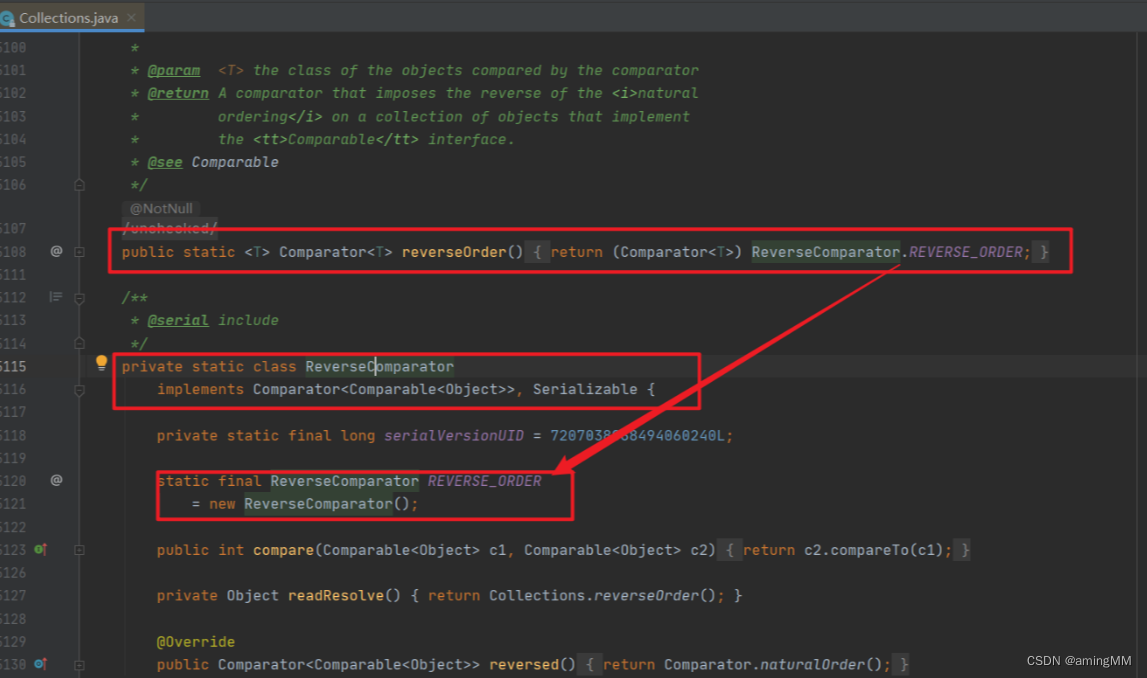Click the /unchecked/ folded annotation text
Image resolution: width=1147 pixels, height=678 pixels.
coord(170,229)
